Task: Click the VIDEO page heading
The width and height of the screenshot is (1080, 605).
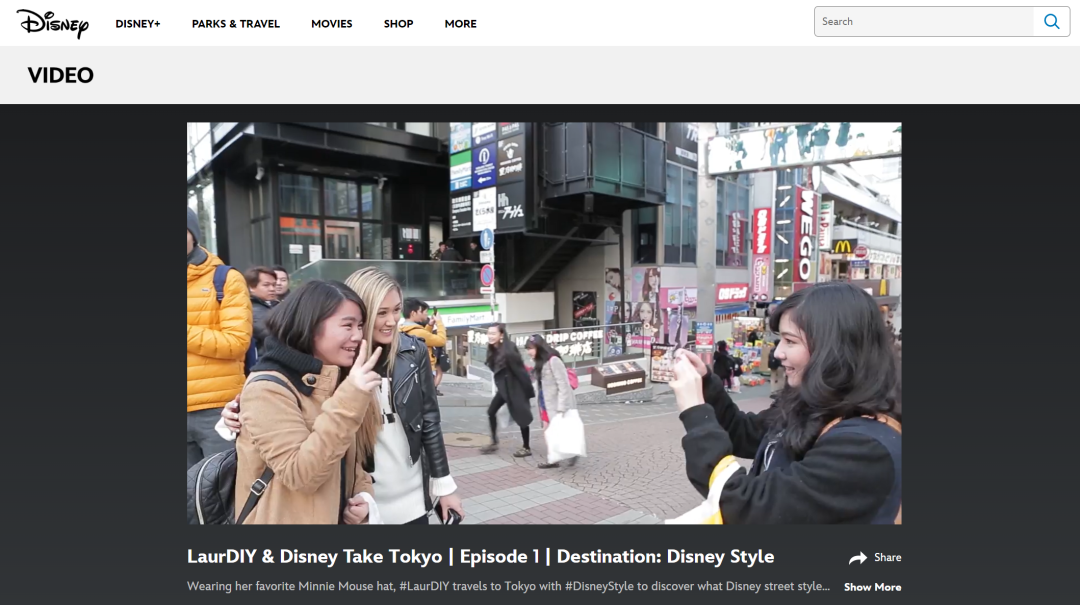Action: (x=61, y=75)
